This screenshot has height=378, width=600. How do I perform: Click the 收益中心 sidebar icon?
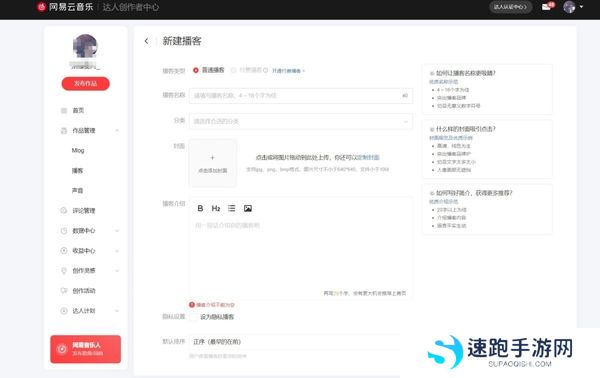64,251
